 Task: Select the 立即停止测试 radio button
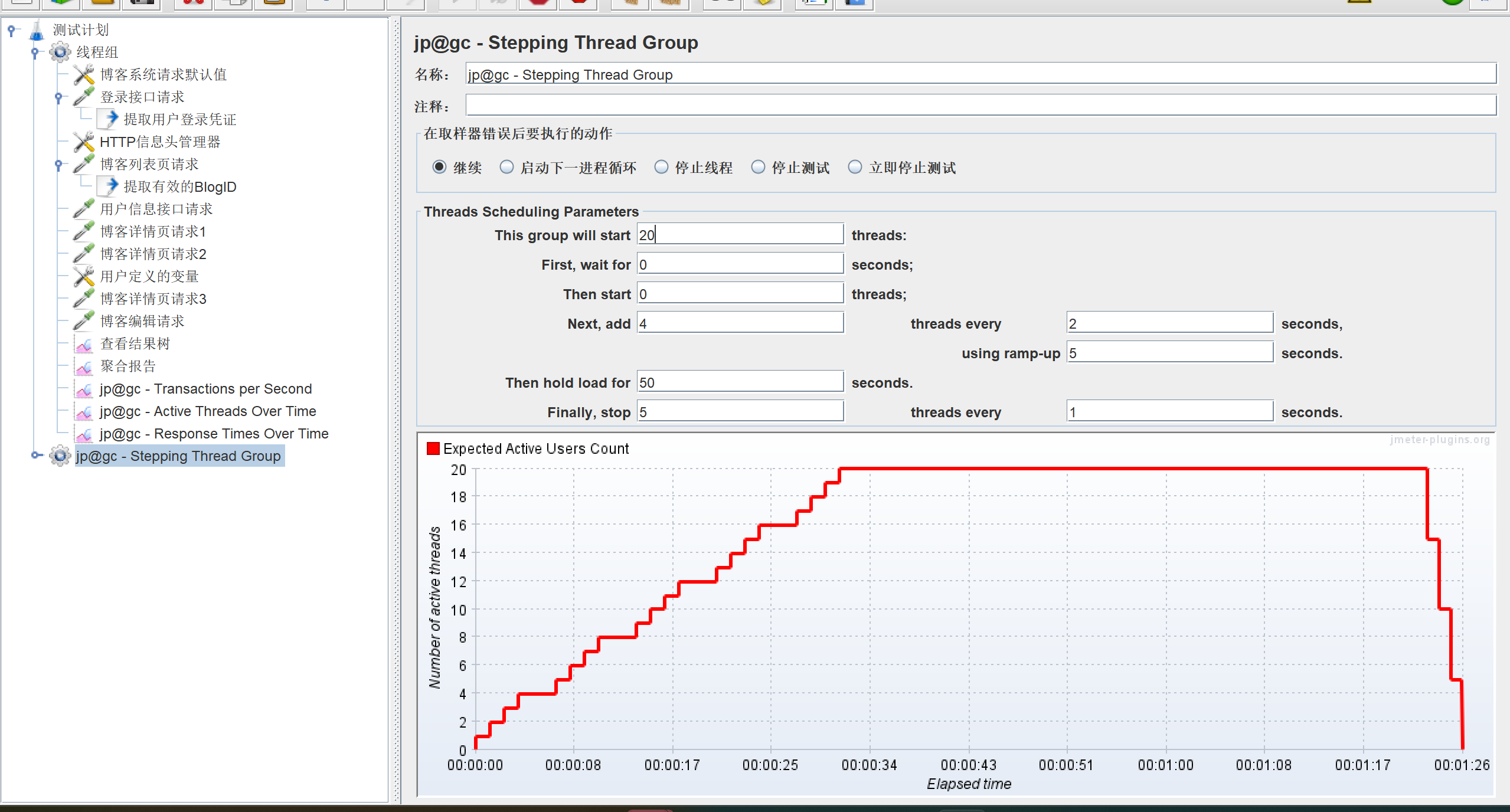[x=855, y=168]
